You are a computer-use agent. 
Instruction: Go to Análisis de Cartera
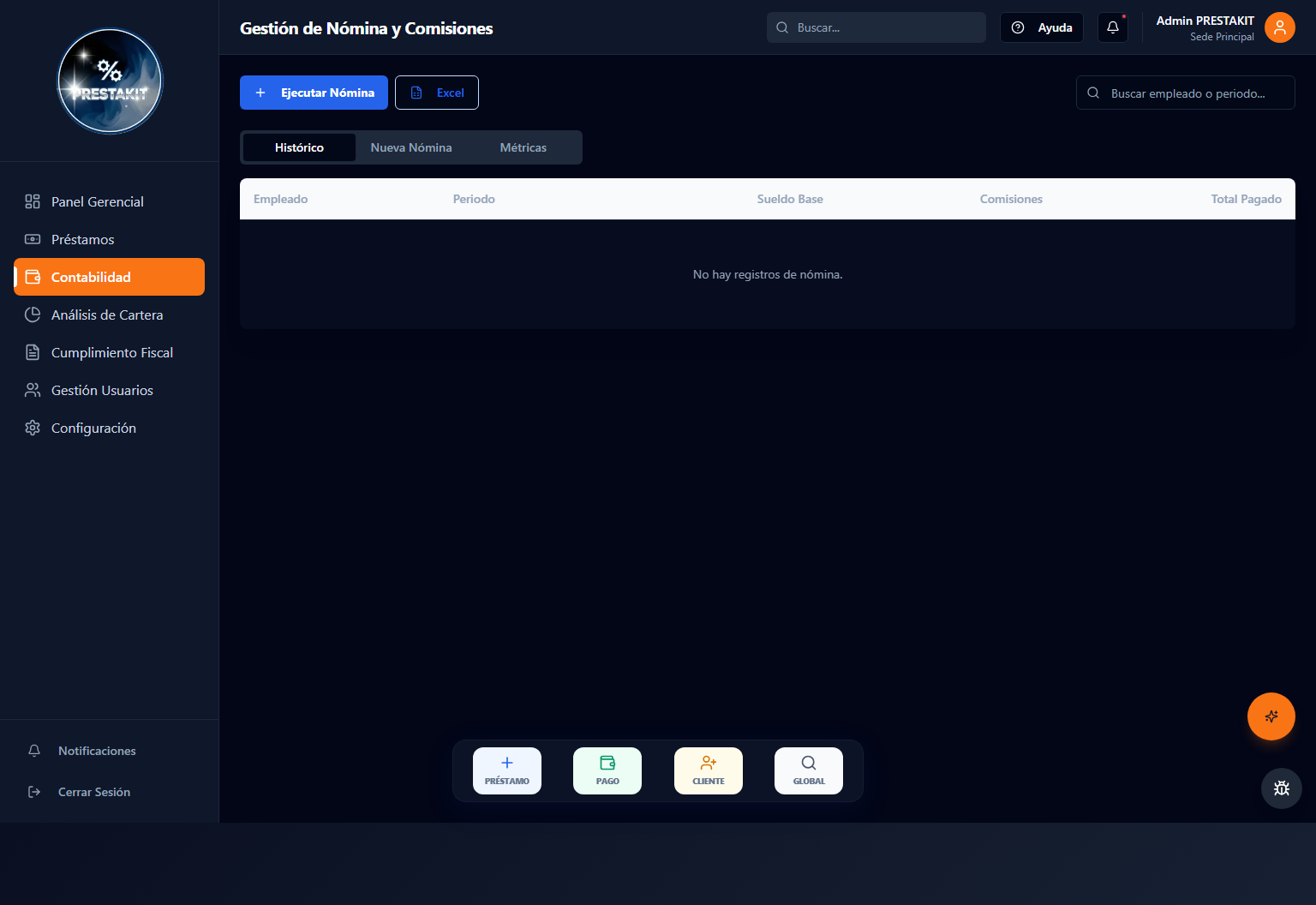tap(109, 315)
